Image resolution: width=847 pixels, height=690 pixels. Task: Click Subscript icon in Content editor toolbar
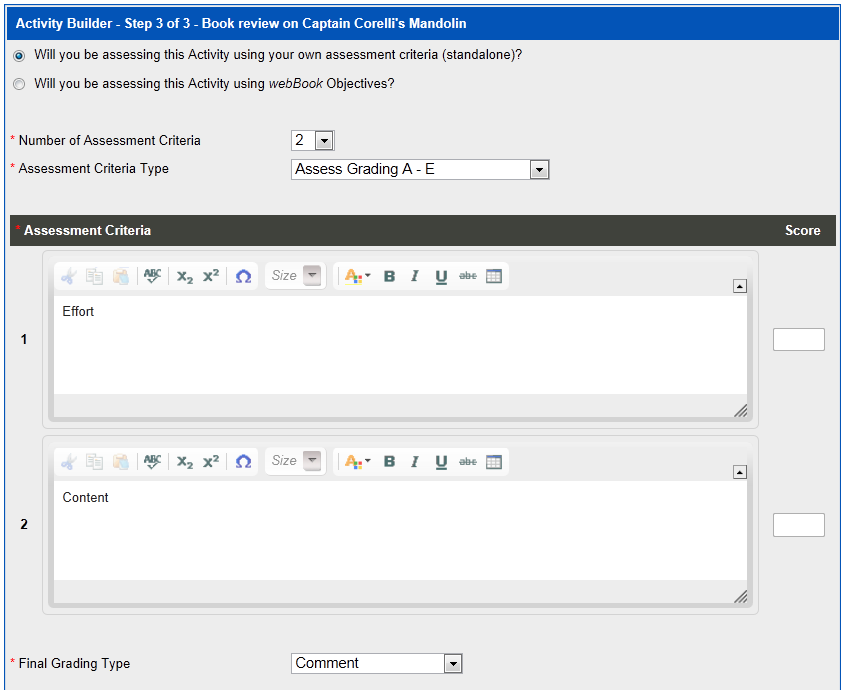pos(185,461)
